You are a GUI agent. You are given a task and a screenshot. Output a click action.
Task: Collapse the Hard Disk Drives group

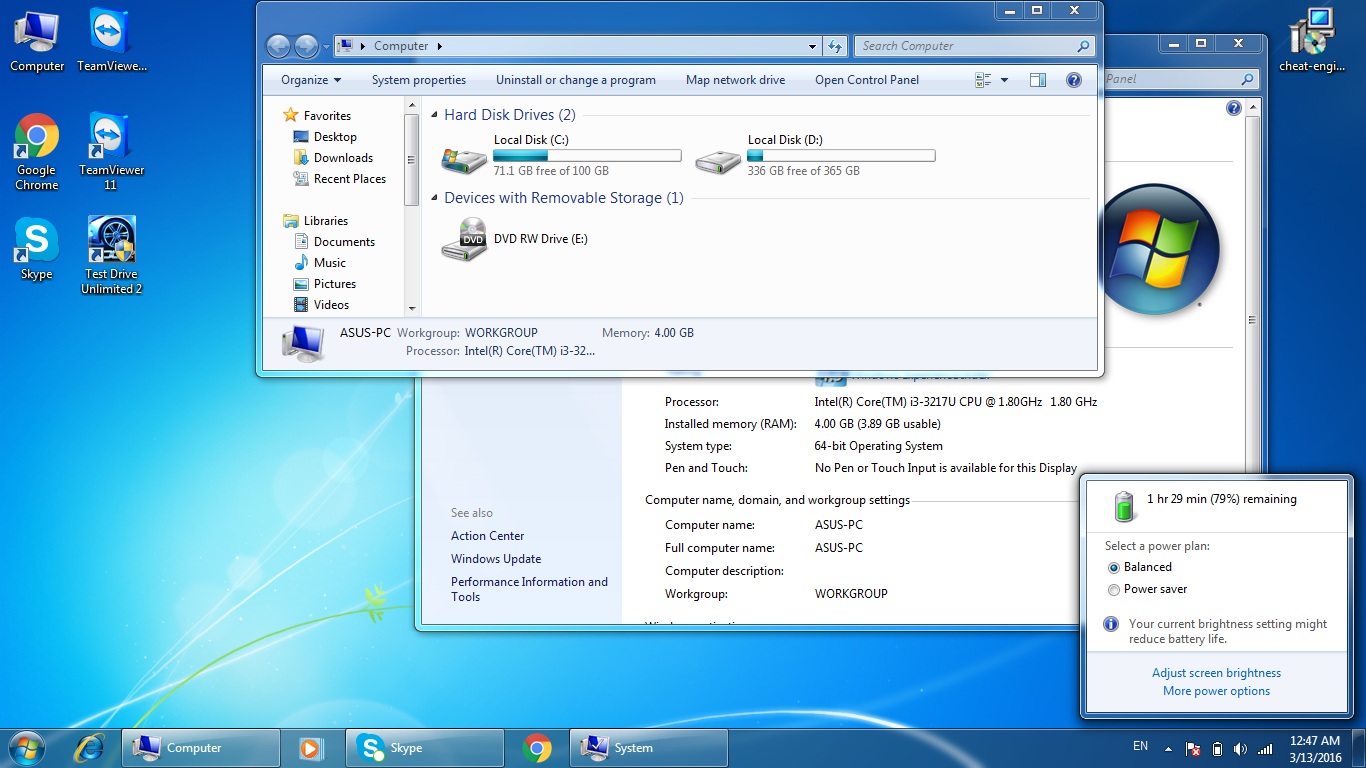click(x=434, y=115)
